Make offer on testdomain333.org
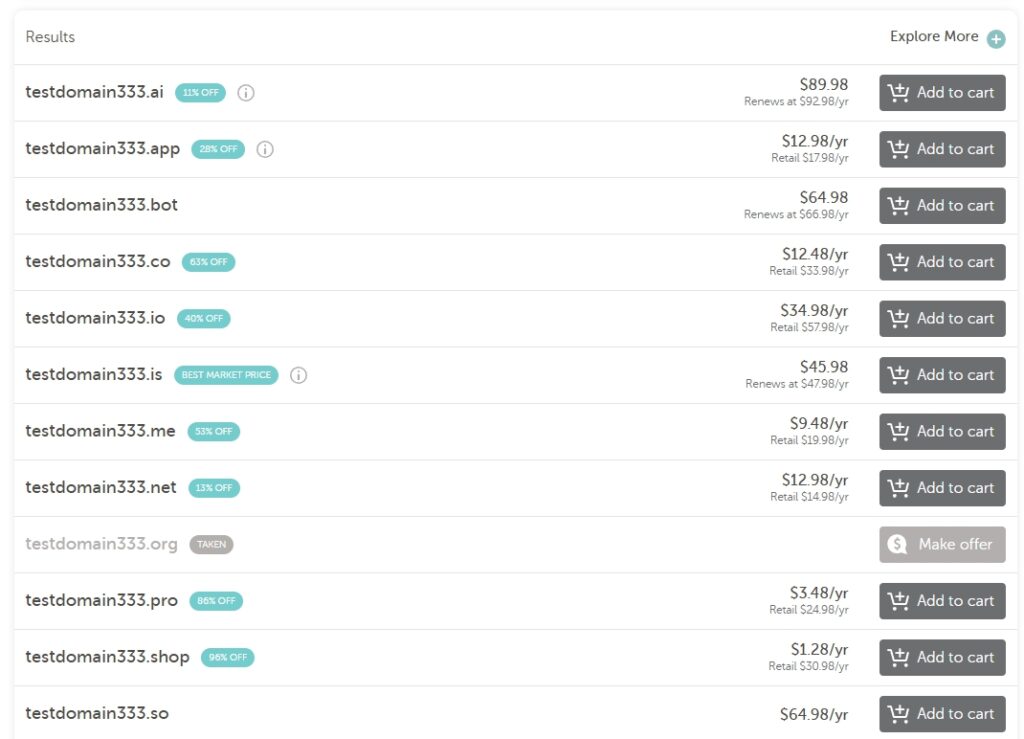 [942, 544]
